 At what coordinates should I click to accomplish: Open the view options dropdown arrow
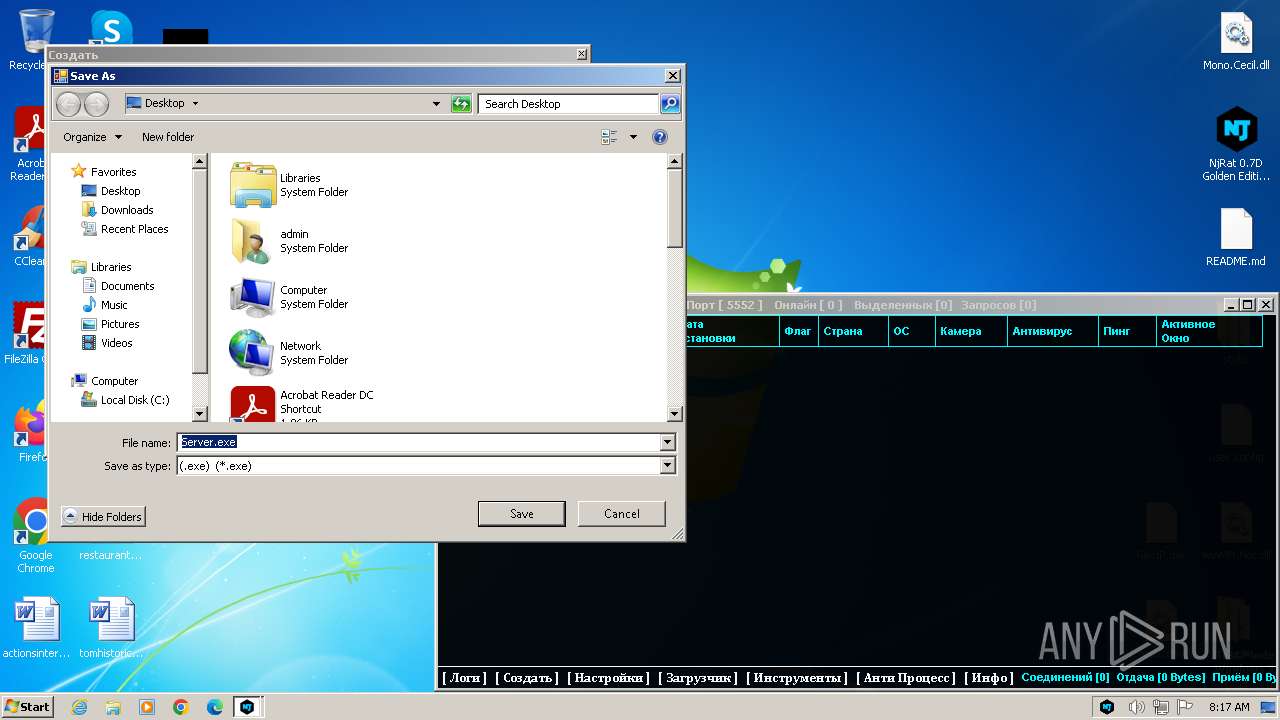(633, 137)
